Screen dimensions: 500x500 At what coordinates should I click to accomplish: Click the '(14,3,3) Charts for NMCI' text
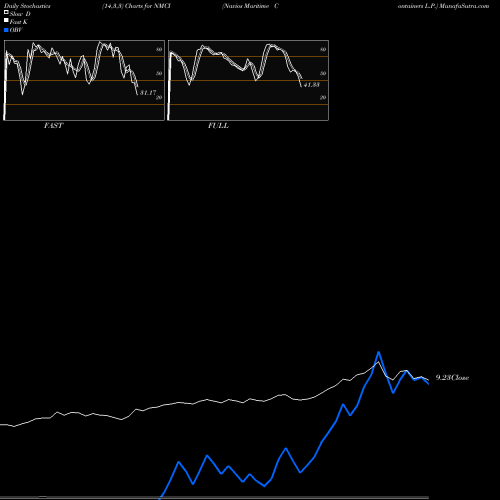137,6
